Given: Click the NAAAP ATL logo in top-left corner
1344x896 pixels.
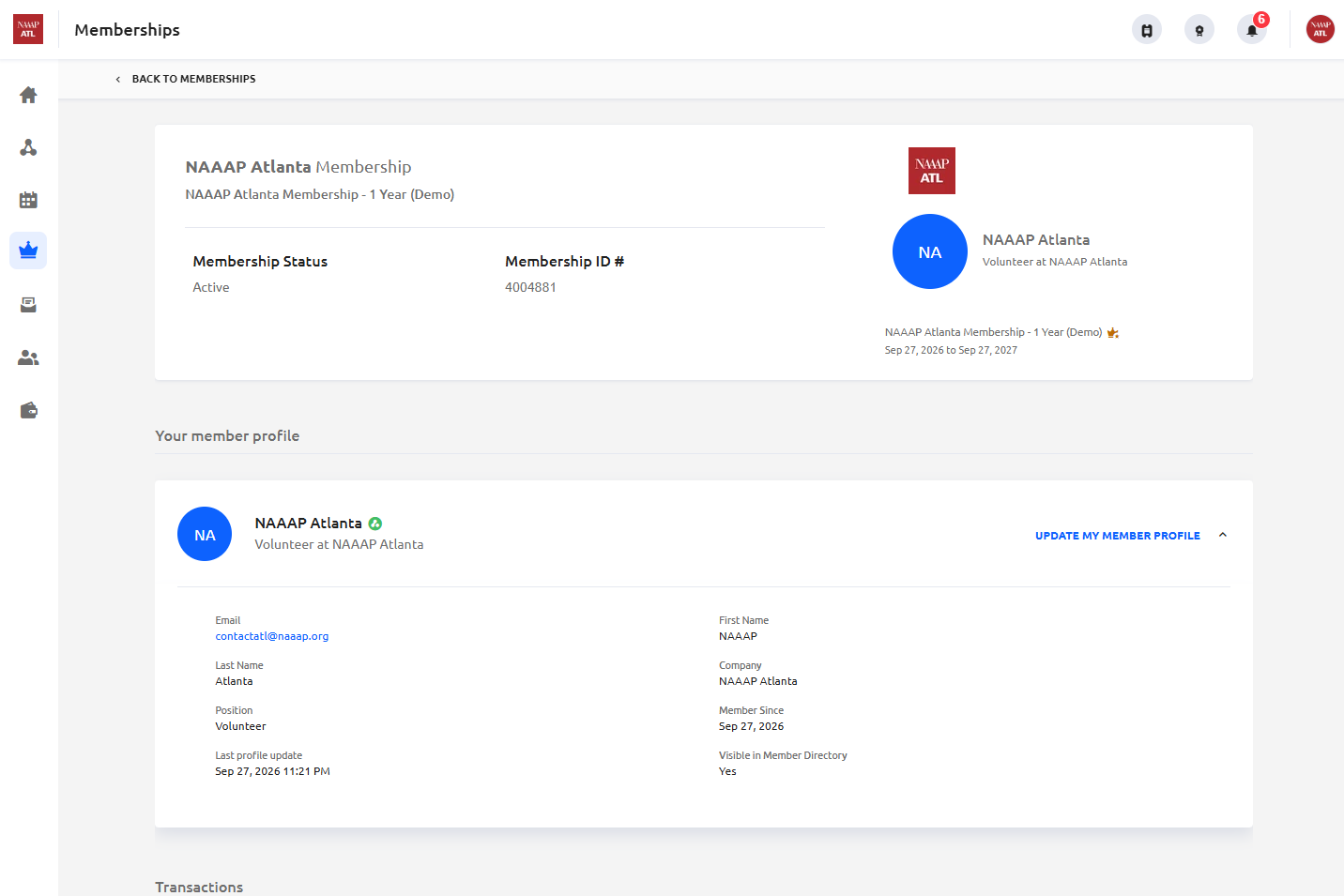Looking at the screenshot, I should (x=28, y=29).
